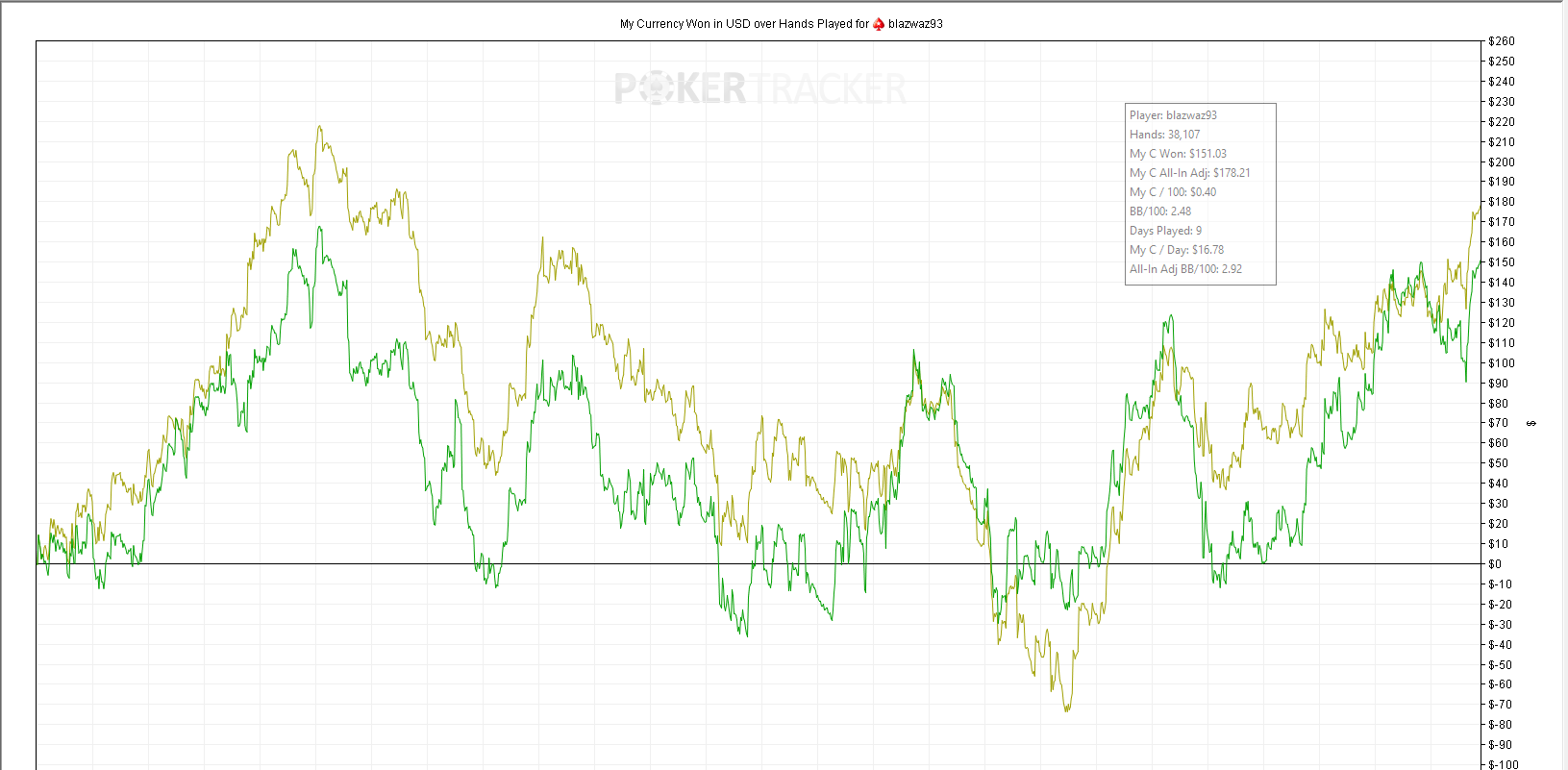The width and height of the screenshot is (1568, 770).
Task: Select the $90 y-axis label
Action: coord(1498,384)
